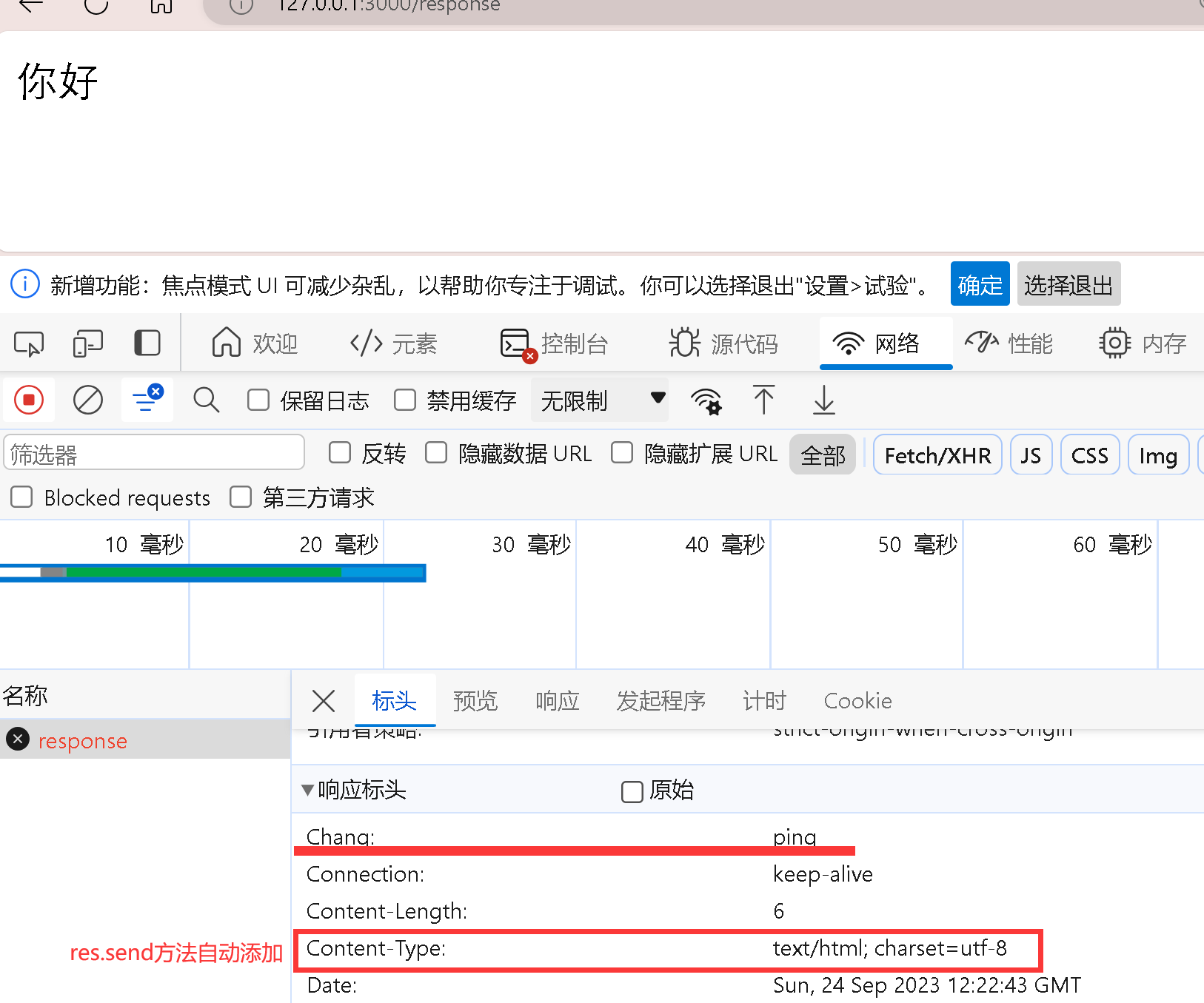The width and height of the screenshot is (1204, 1003).
Task: Filter requests by Fetch/XHR
Action: pos(937,454)
